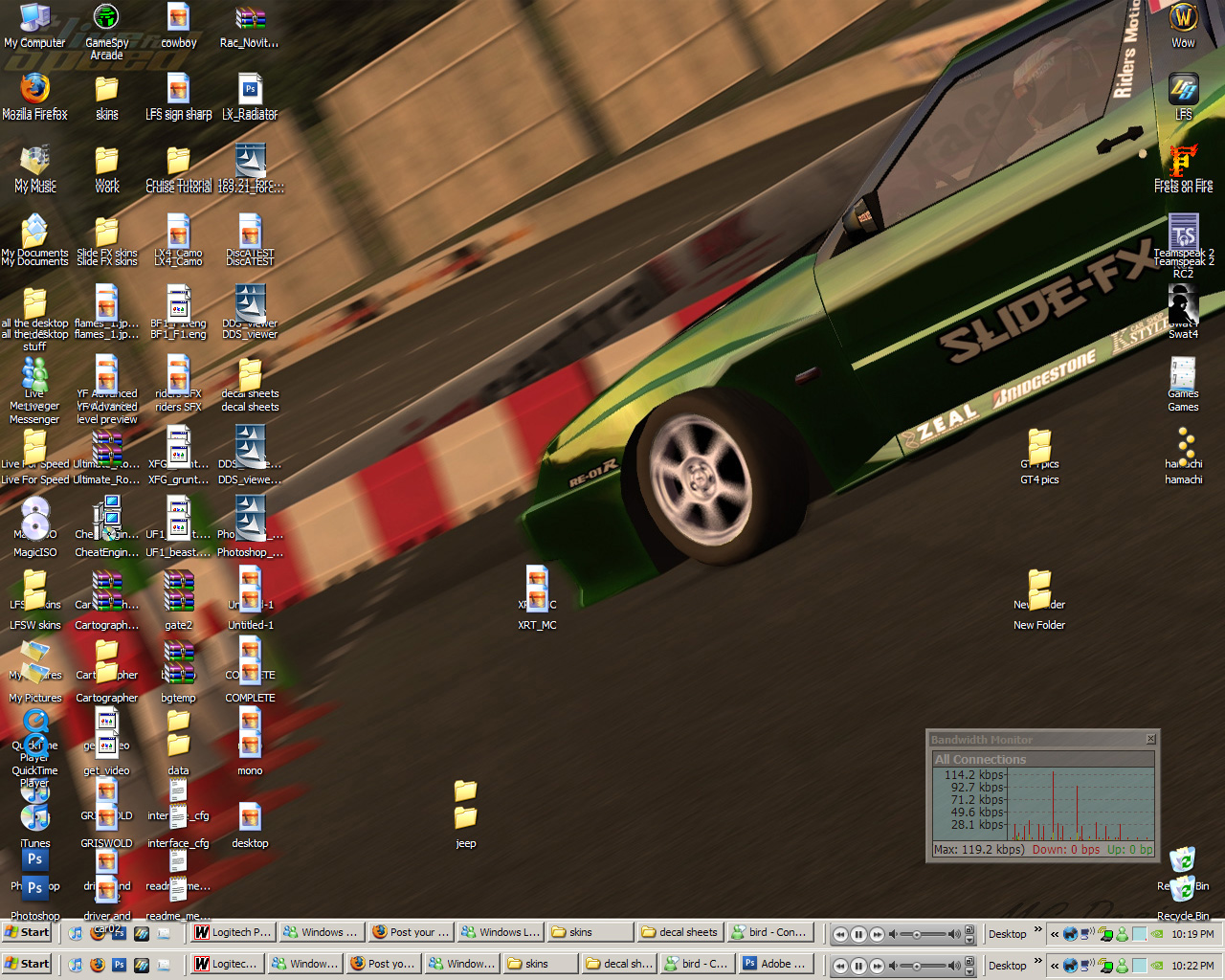Viewport: 1225px width, 980px height.
Task: Launch MagicISO from the desktop
Action: [34, 527]
